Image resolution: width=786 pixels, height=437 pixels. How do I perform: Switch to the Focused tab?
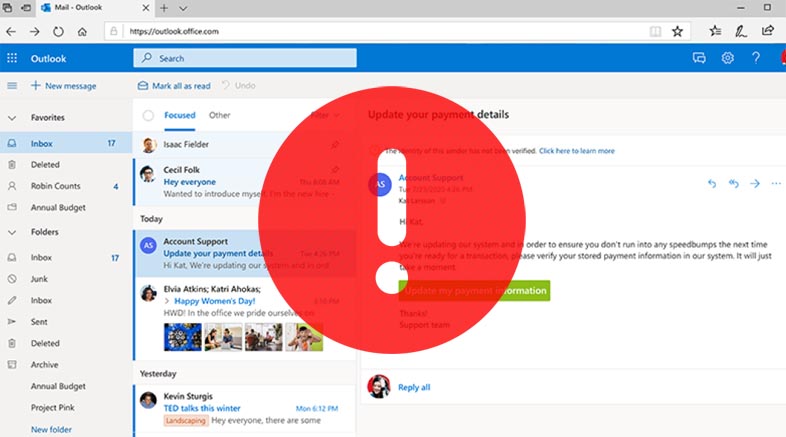point(179,115)
